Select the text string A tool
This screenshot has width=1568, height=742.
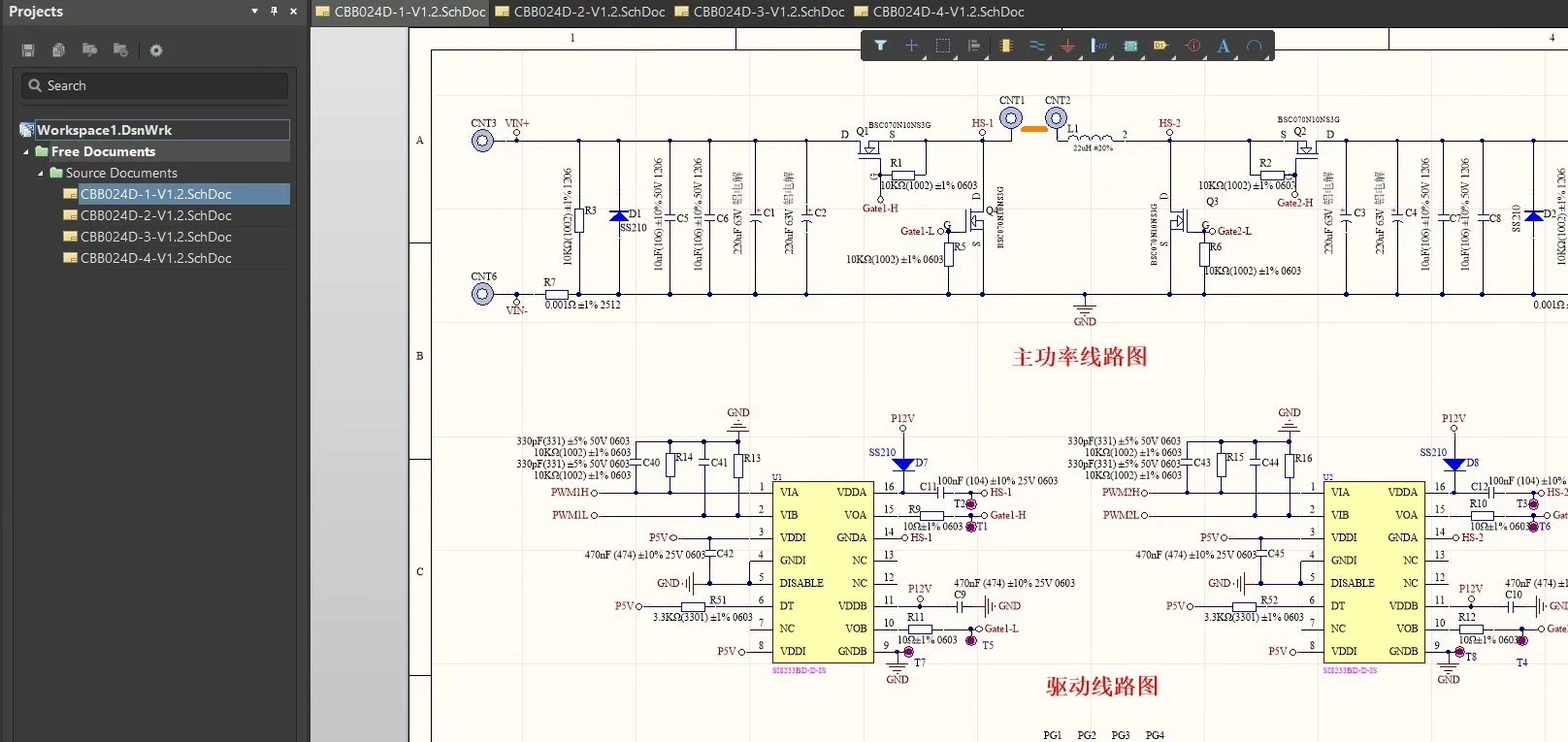1224,46
